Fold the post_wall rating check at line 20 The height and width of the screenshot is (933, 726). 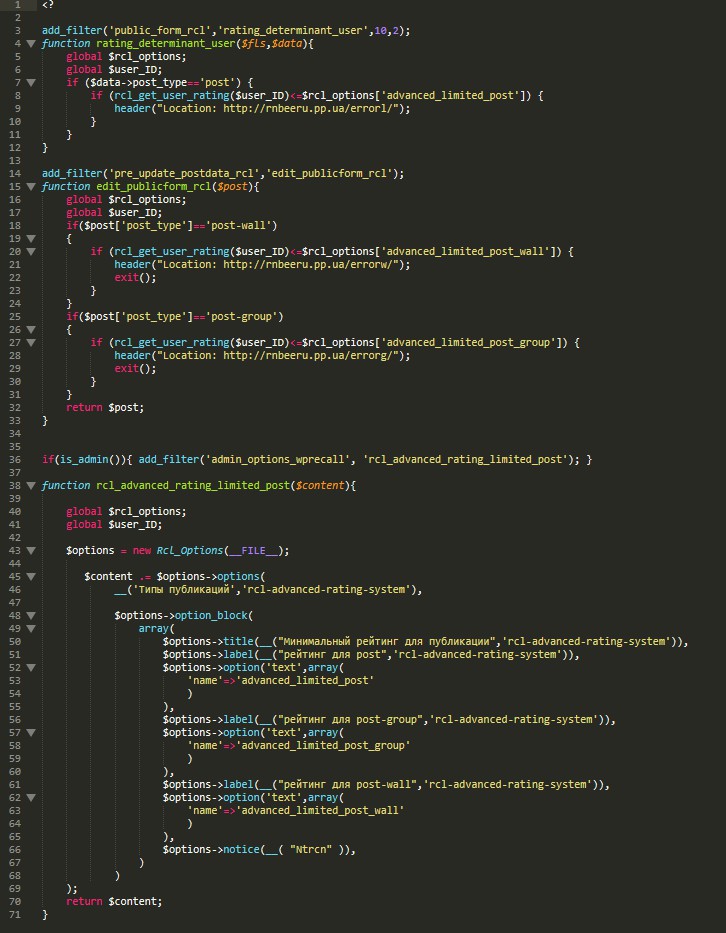point(31,252)
